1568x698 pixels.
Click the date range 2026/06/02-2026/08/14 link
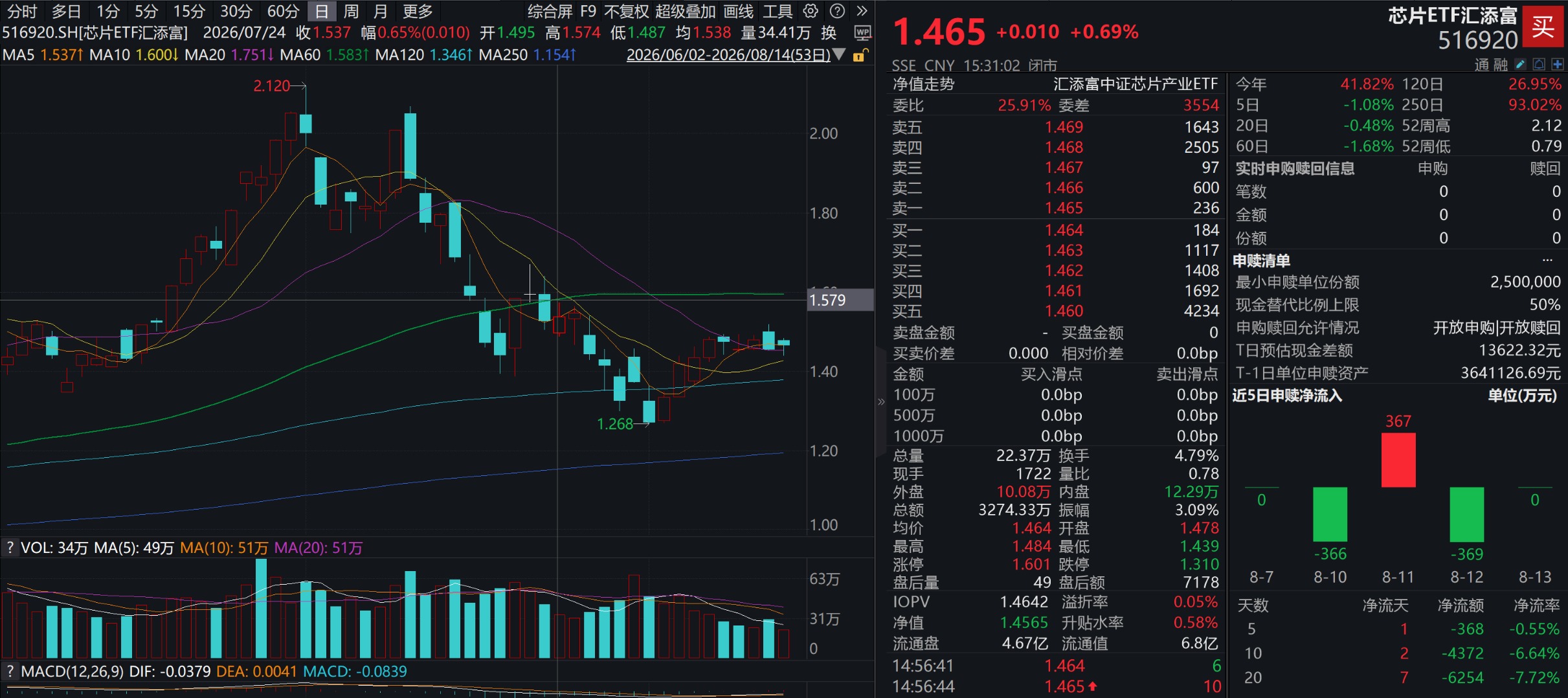coord(728,55)
